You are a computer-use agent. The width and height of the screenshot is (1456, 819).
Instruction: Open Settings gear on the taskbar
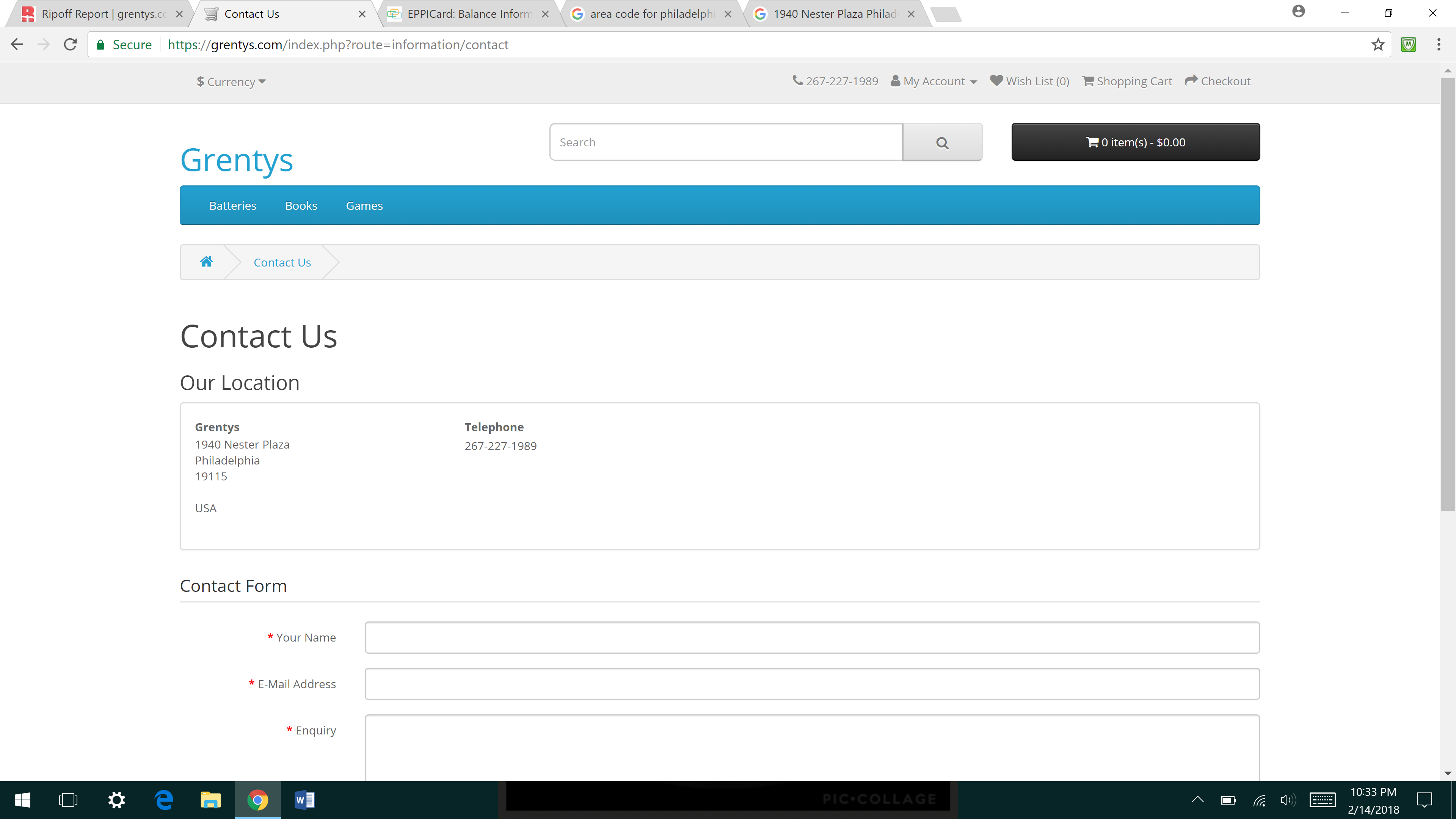116,800
